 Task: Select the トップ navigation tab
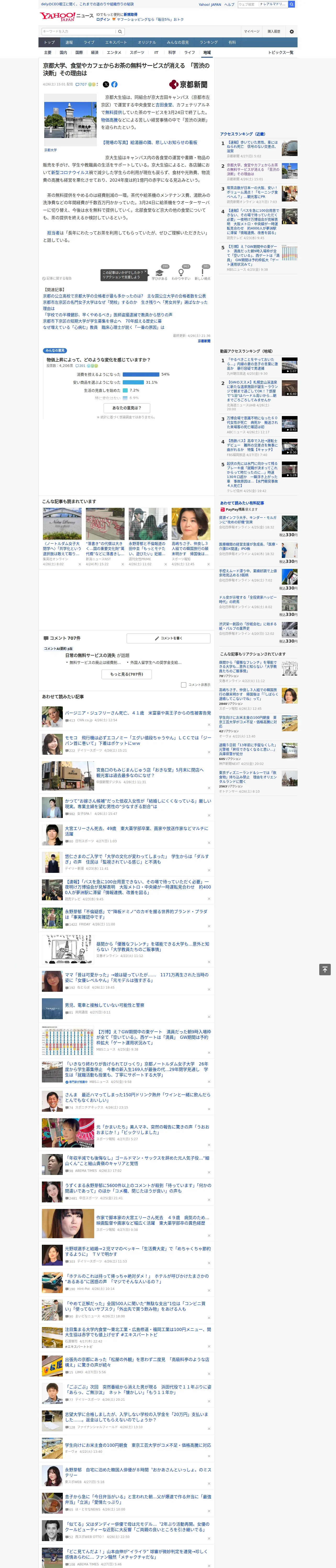coord(49,43)
